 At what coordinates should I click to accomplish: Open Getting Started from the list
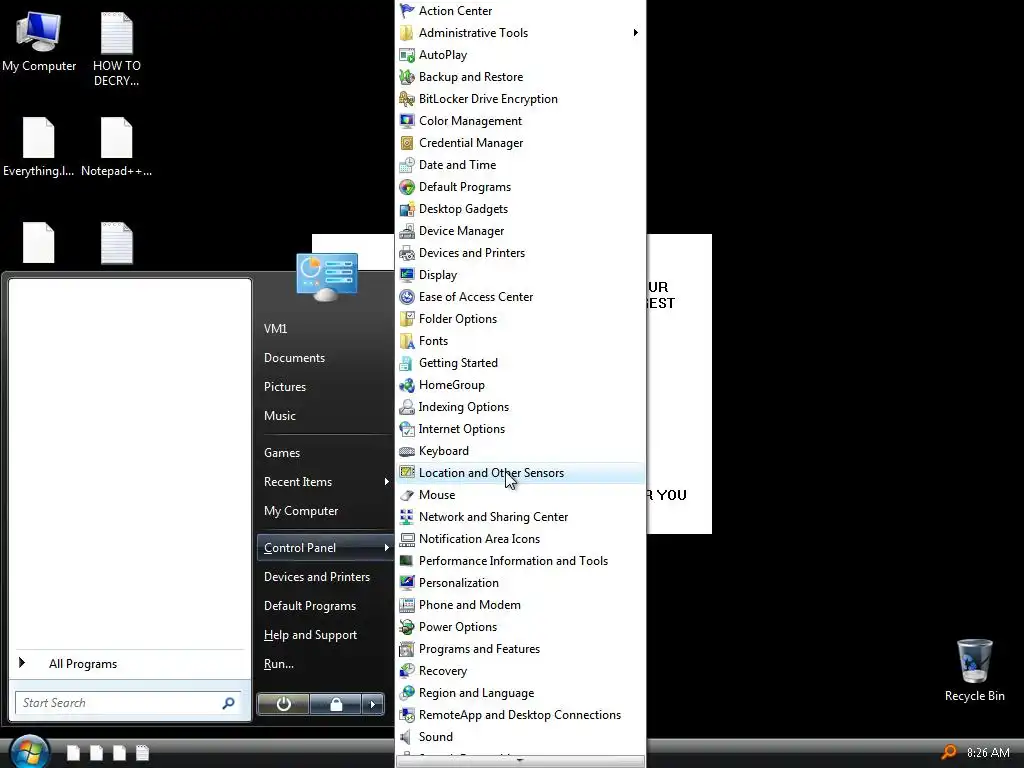pyautogui.click(x=458, y=362)
